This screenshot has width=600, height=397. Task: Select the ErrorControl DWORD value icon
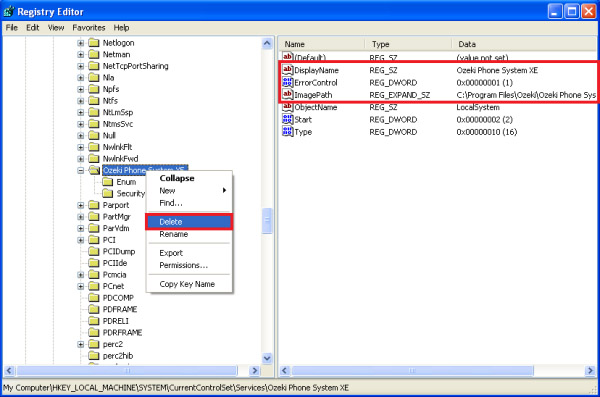pyautogui.click(x=287, y=82)
